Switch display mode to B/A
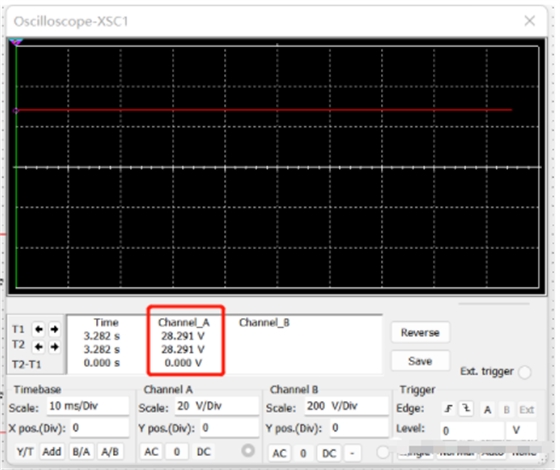The width and height of the screenshot is (560, 470). tap(81, 452)
